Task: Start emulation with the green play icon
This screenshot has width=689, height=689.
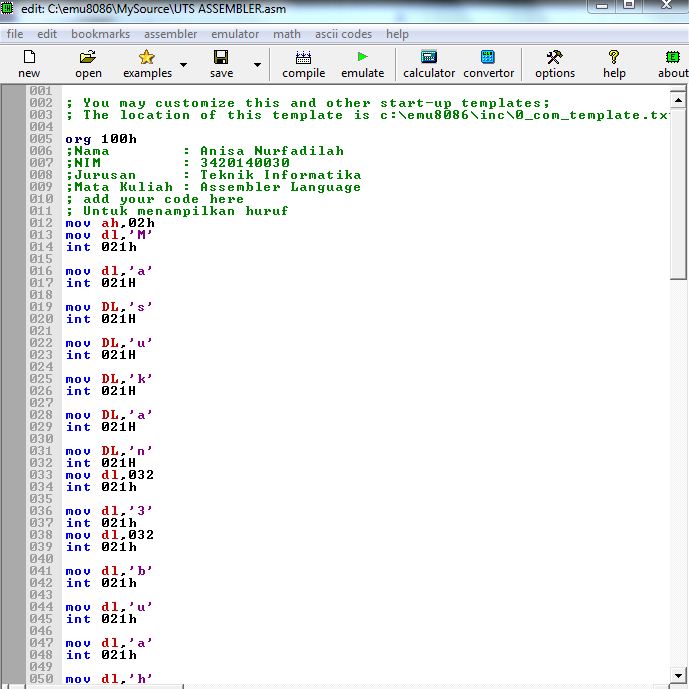Action: 363,57
